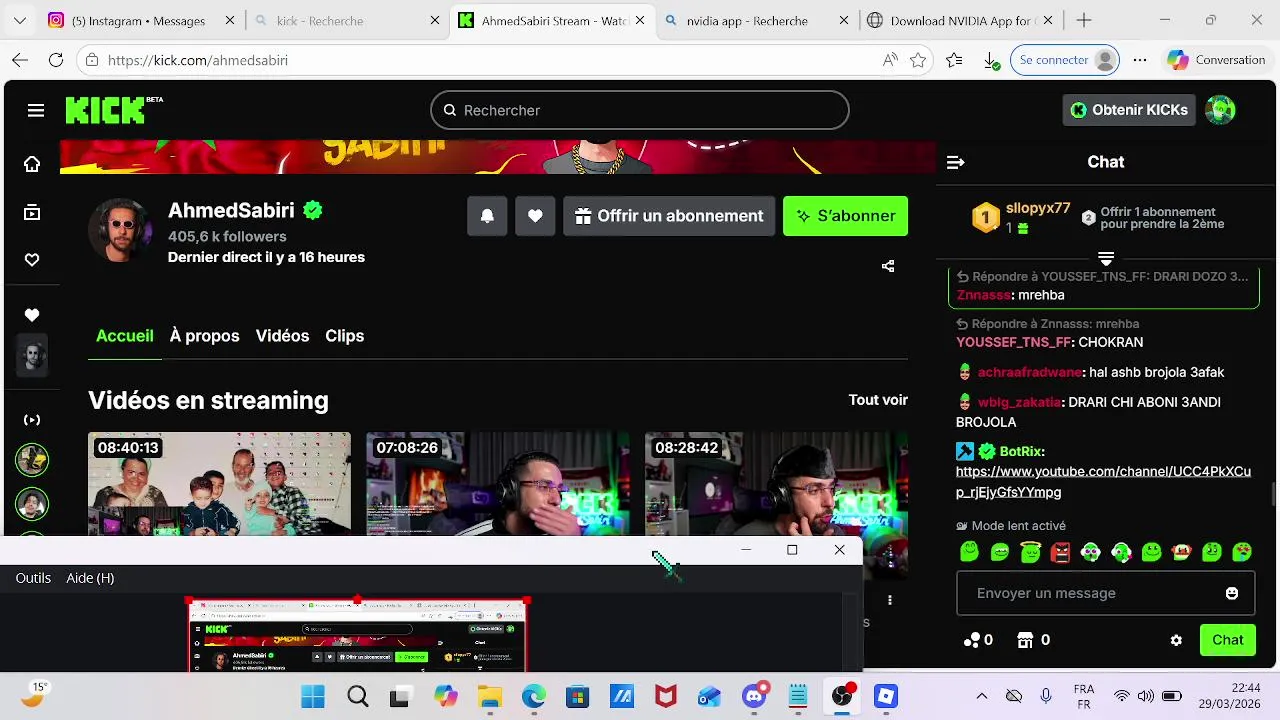Click the bell notification button for AhmedSabiri
The width and height of the screenshot is (1280, 720).
tap(487, 216)
